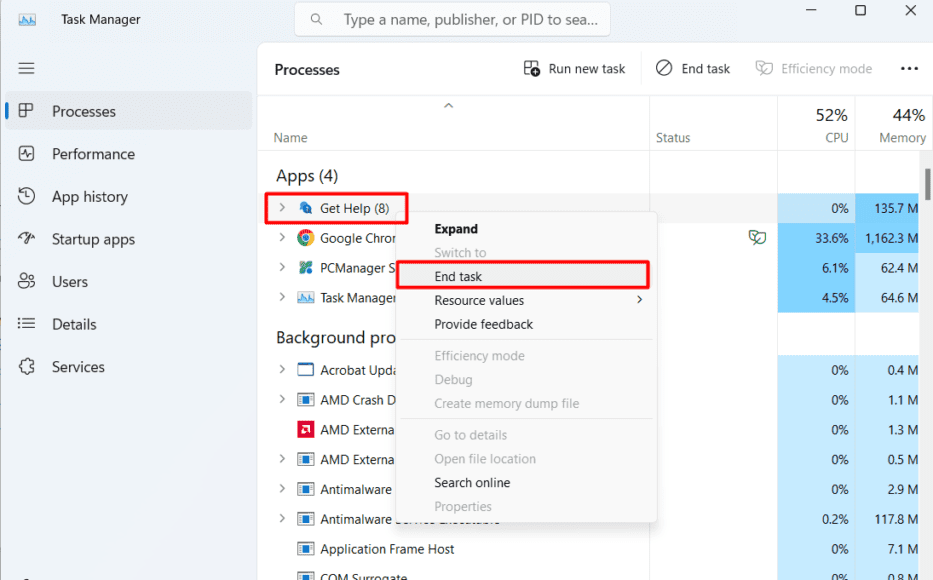This screenshot has width=933, height=580.
Task: Click the sort chevron above Name column
Action: 449,105
